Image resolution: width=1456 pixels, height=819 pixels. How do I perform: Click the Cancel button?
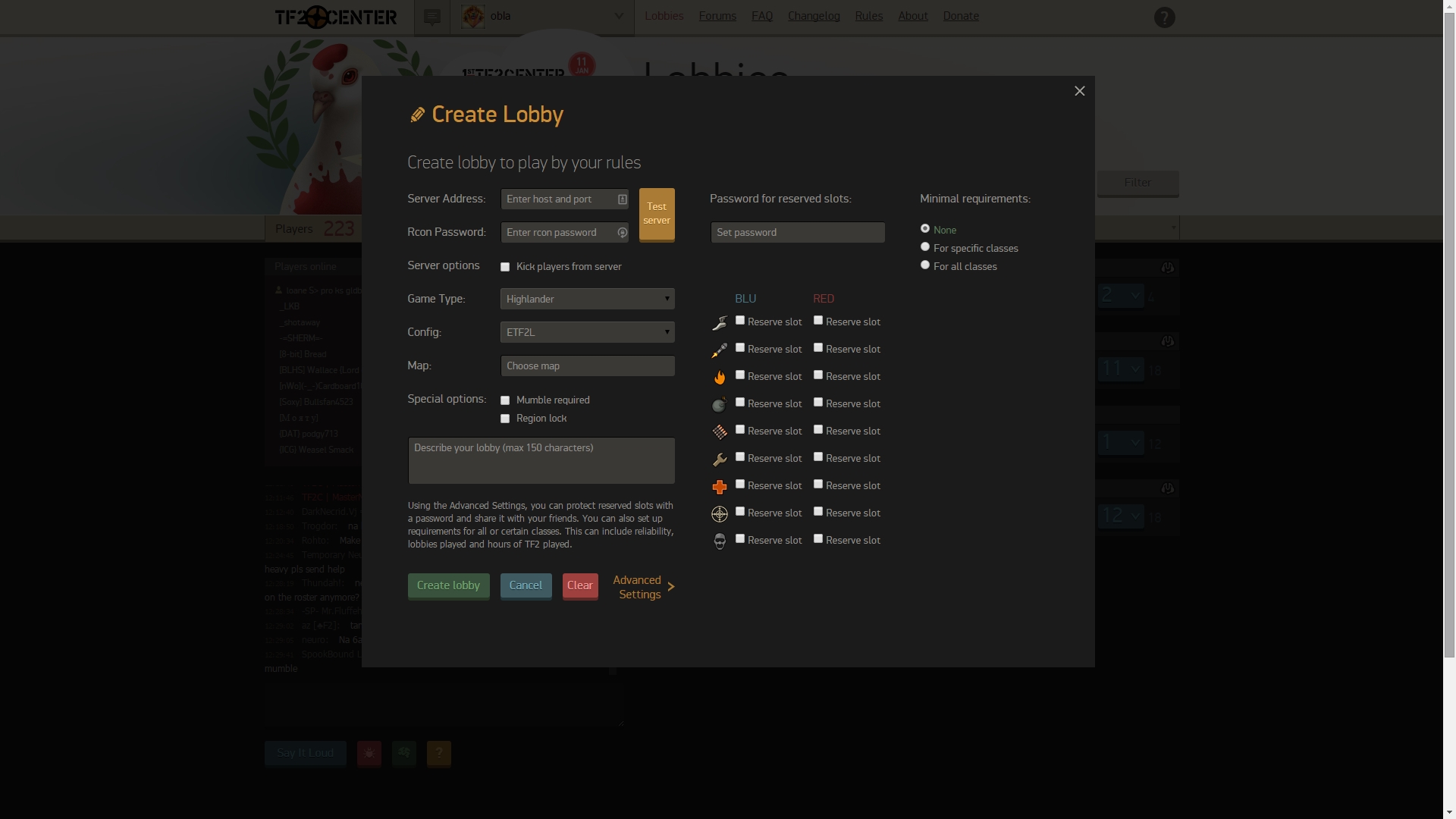tap(526, 586)
